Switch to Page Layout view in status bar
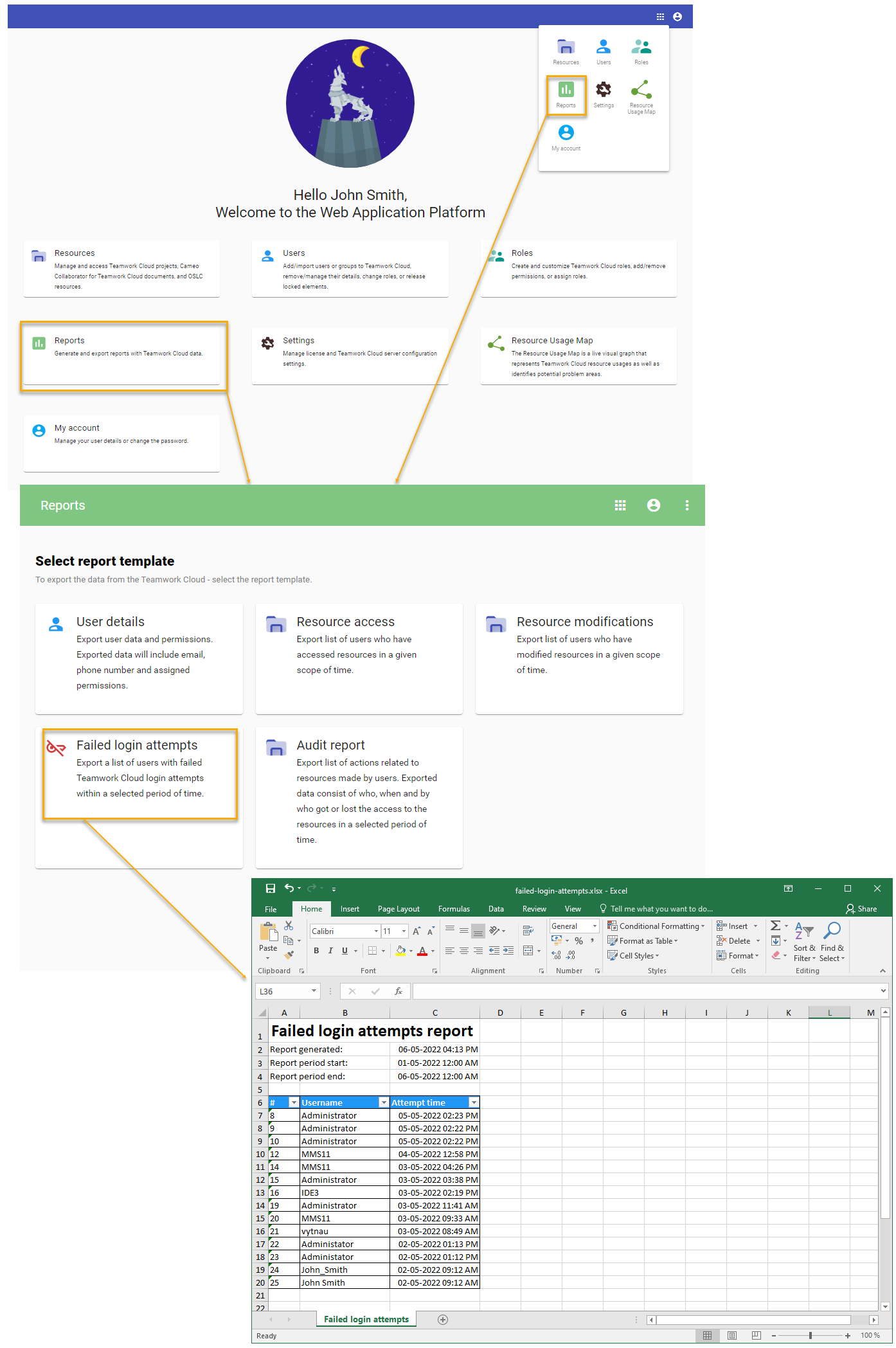896x1348 pixels. tap(731, 1335)
